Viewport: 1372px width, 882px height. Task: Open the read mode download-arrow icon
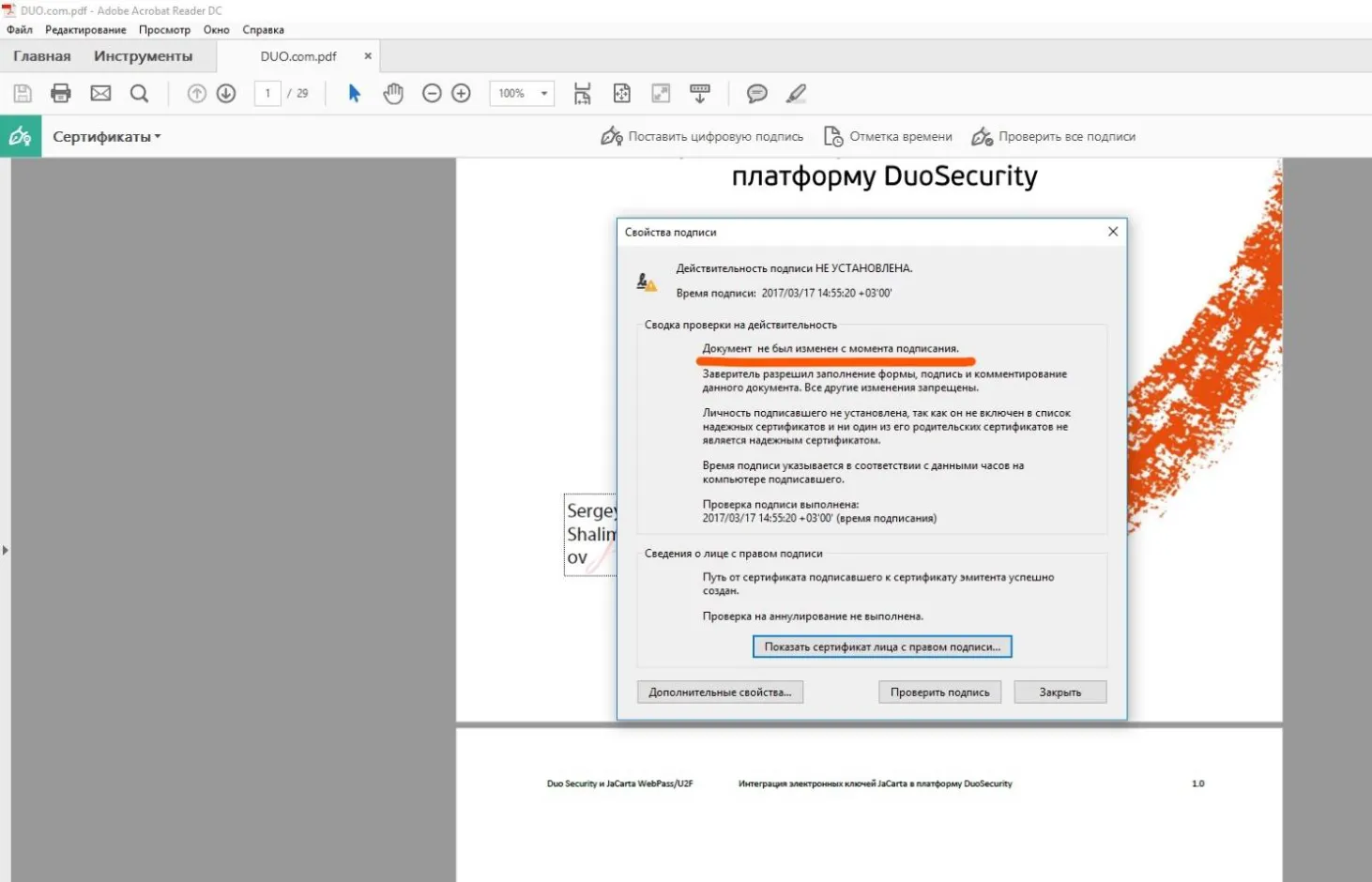click(x=700, y=93)
